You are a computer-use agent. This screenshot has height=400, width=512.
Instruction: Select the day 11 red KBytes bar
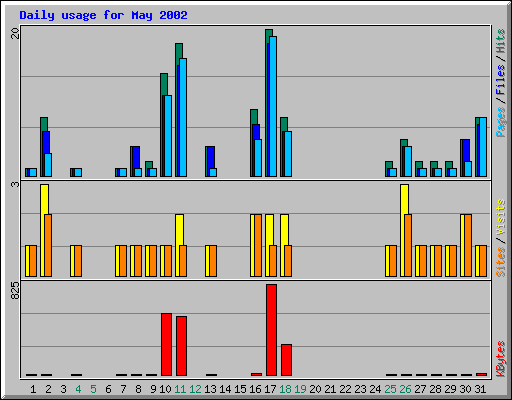[181, 346]
